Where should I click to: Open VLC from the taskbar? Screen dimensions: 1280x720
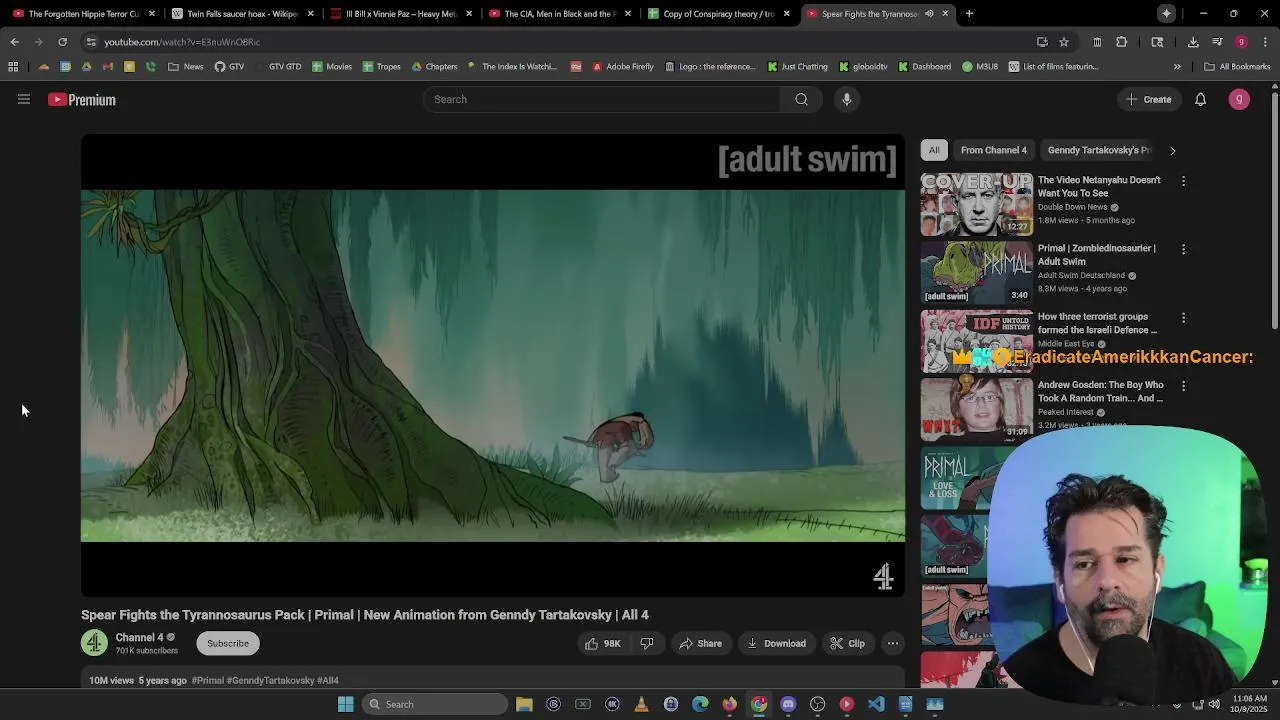click(641, 704)
